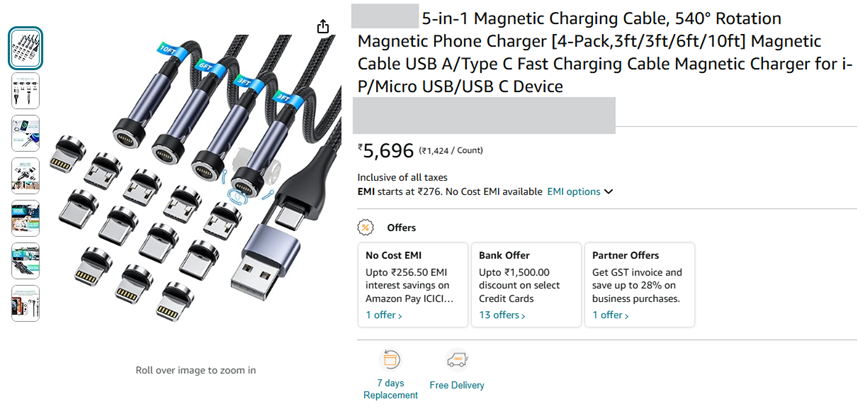This screenshot has height=409, width=865.
Task: Click the share icon above product image
Action: click(x=322, y=27)
